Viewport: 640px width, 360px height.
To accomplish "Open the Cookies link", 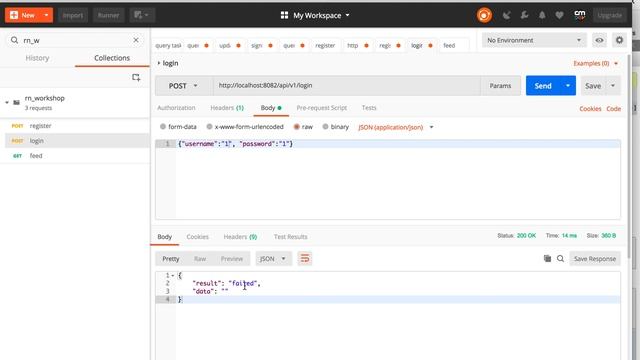I will [x=590, y=109].
